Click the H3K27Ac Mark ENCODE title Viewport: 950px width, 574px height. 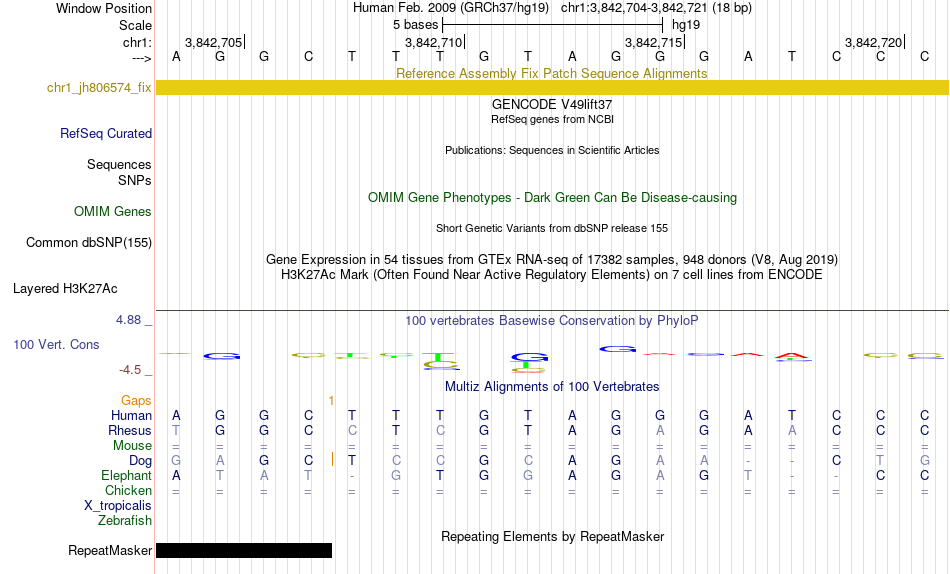tap(552, 275)
